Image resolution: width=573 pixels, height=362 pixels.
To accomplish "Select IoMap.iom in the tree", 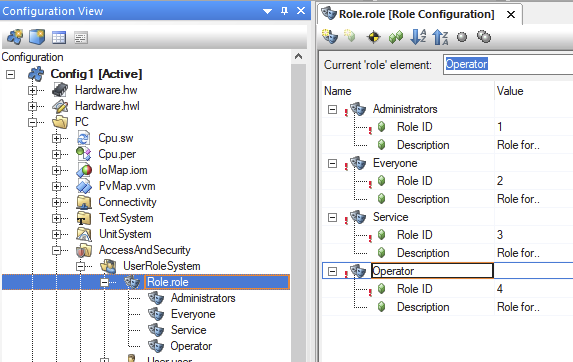I will point(123,170).
